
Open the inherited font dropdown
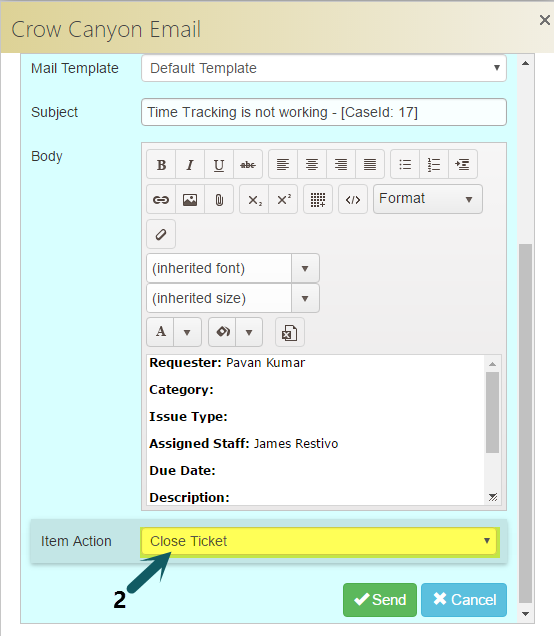(233, 268)
